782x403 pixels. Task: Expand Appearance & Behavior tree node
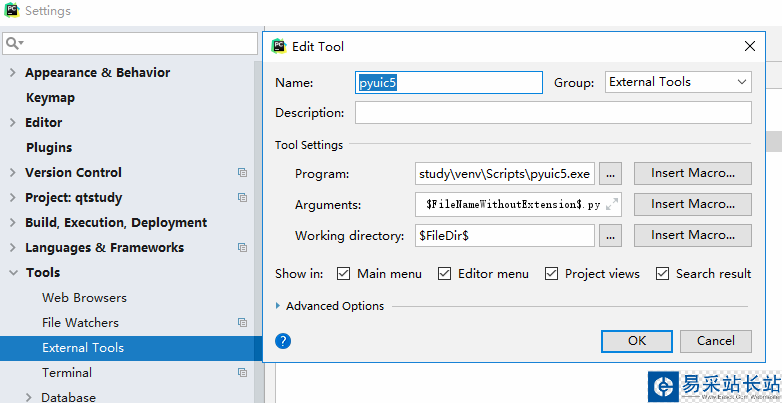[x=13, y=73]
